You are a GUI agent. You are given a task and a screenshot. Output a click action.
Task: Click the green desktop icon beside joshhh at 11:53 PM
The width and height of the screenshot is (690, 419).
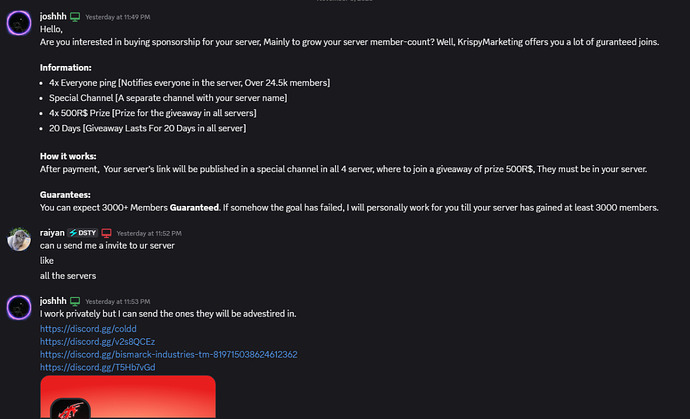[74, 301]
